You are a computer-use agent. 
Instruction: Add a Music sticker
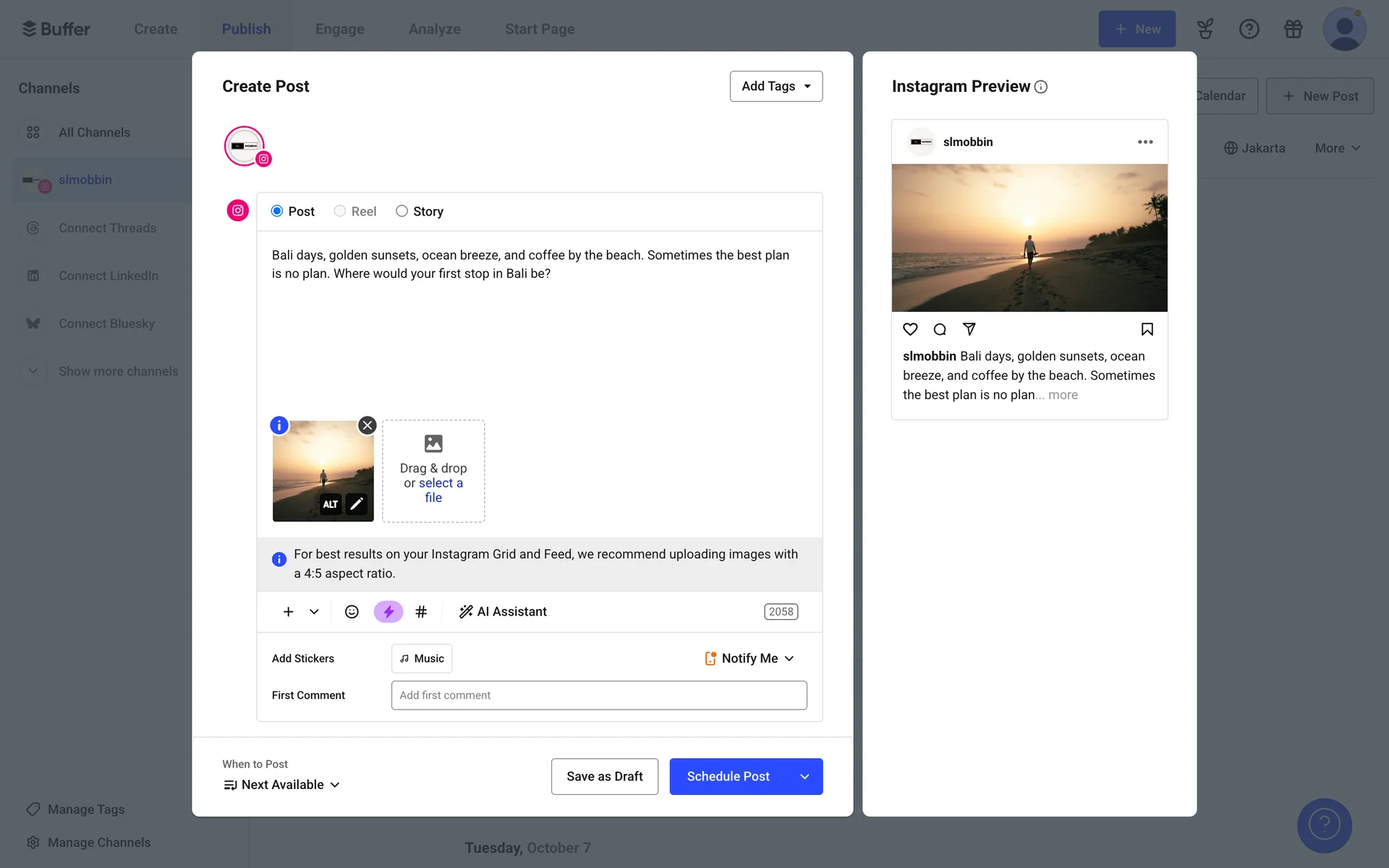422,658
